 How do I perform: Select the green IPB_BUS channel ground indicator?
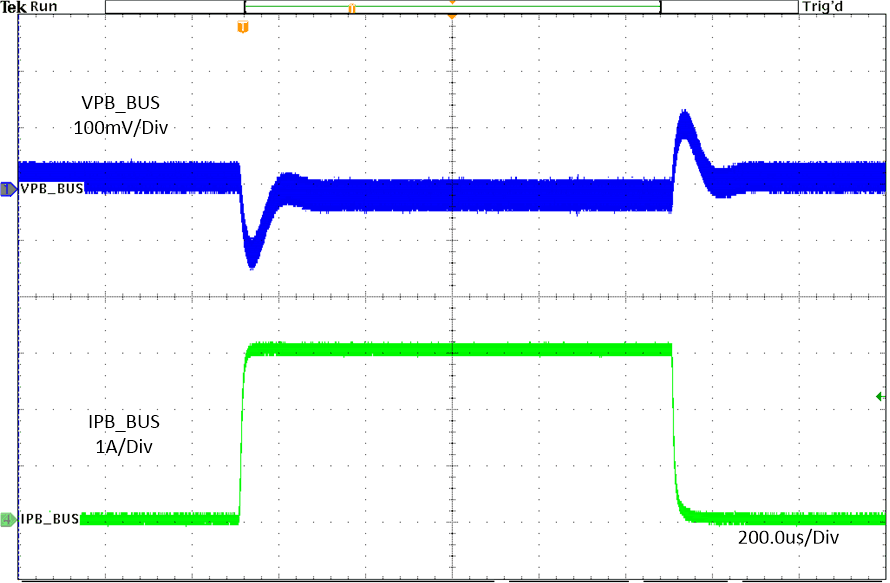coord(8,519)
